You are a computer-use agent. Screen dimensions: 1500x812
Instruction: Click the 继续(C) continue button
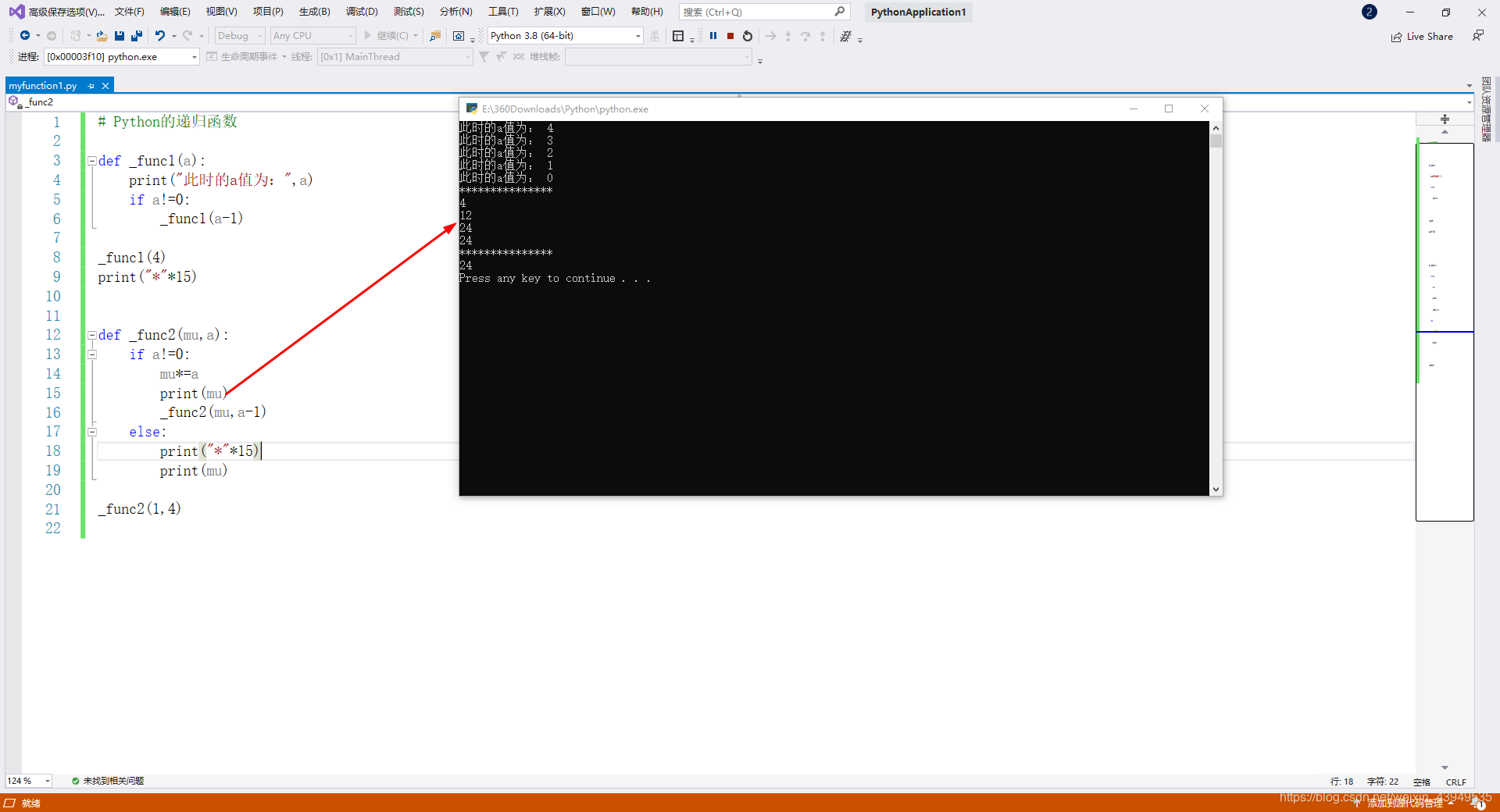pyautogui.click(x=387, y=36)
